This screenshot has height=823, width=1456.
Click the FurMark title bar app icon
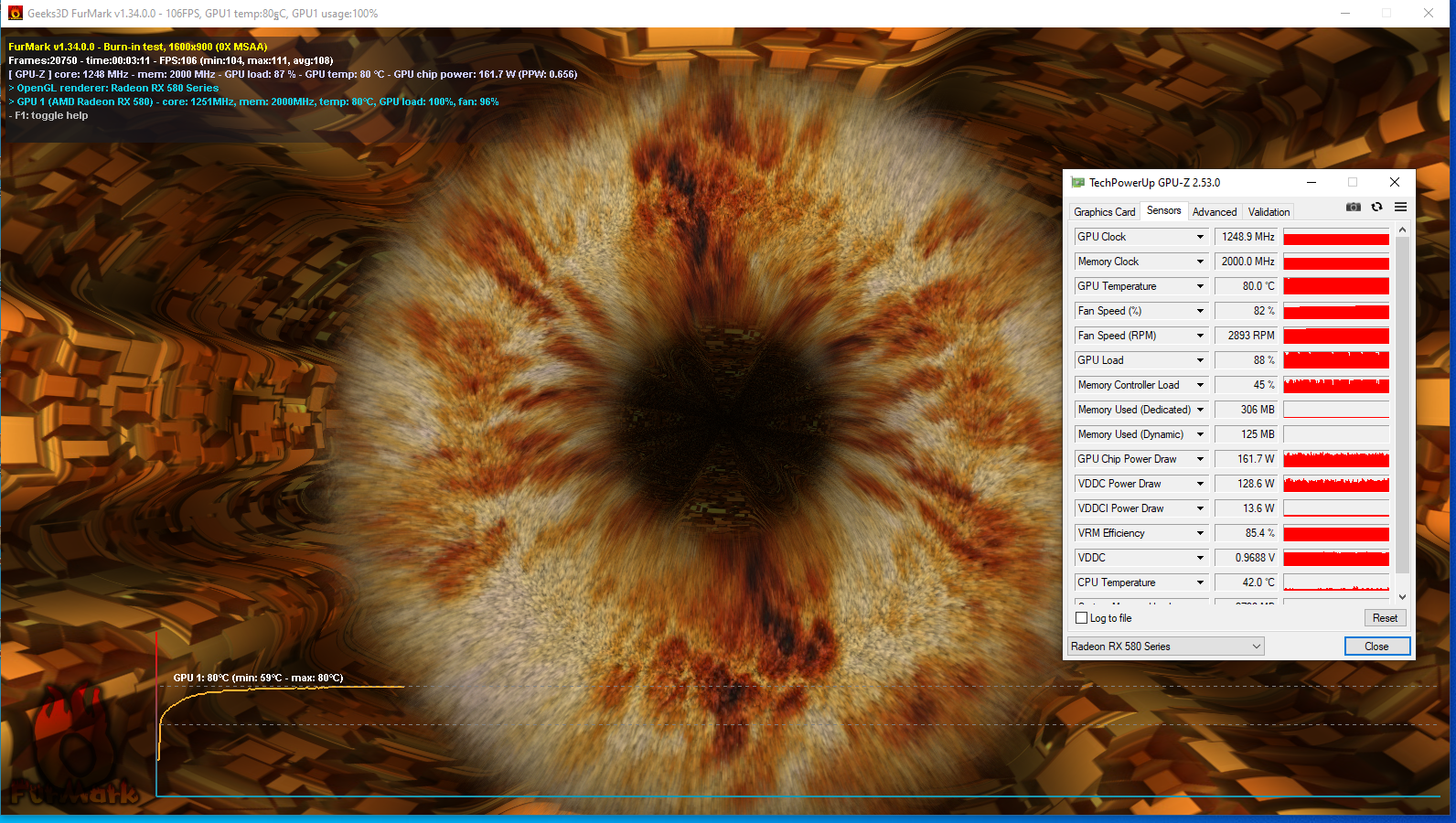[x=15, y=14]
